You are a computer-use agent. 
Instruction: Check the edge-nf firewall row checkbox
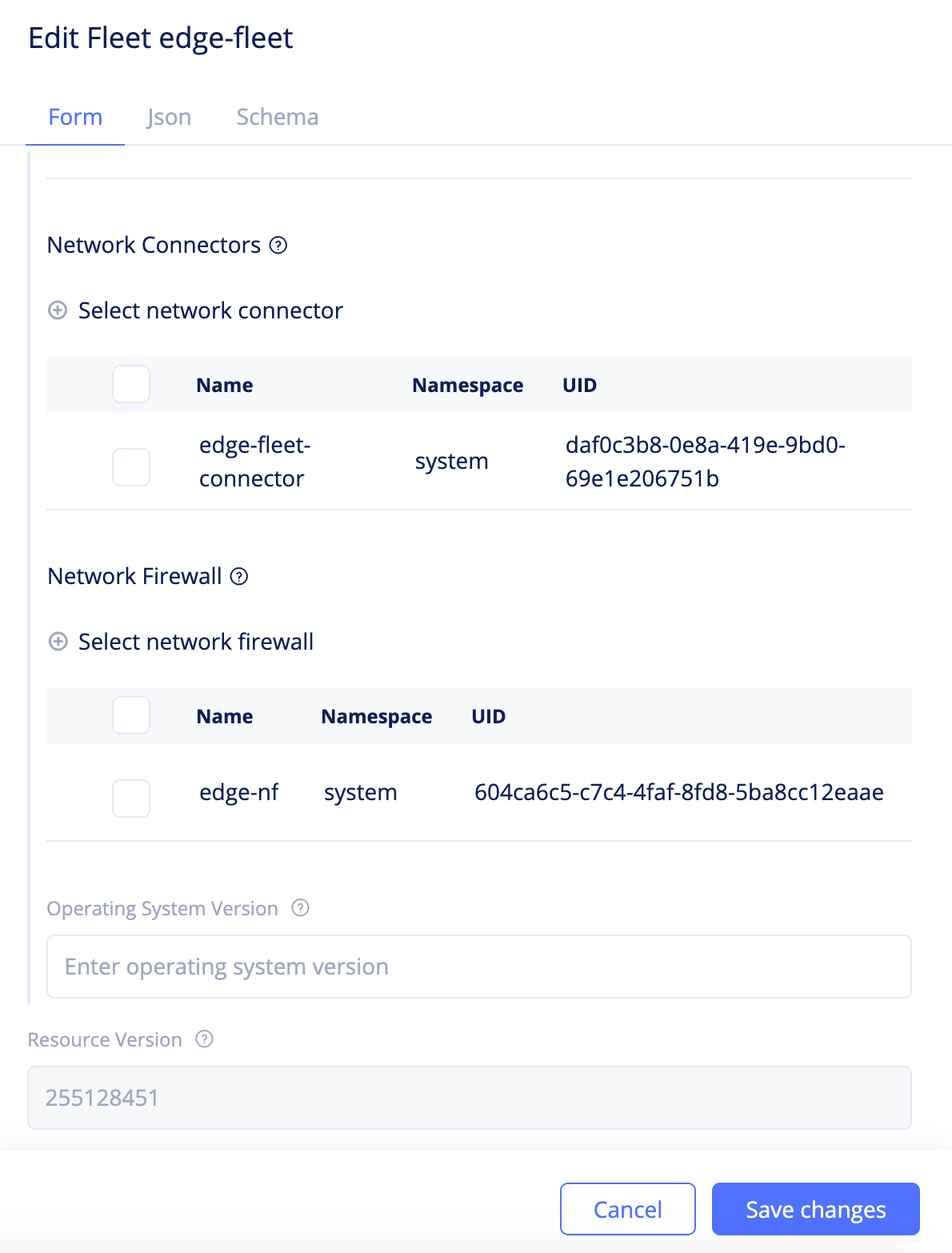pos(130,798)
